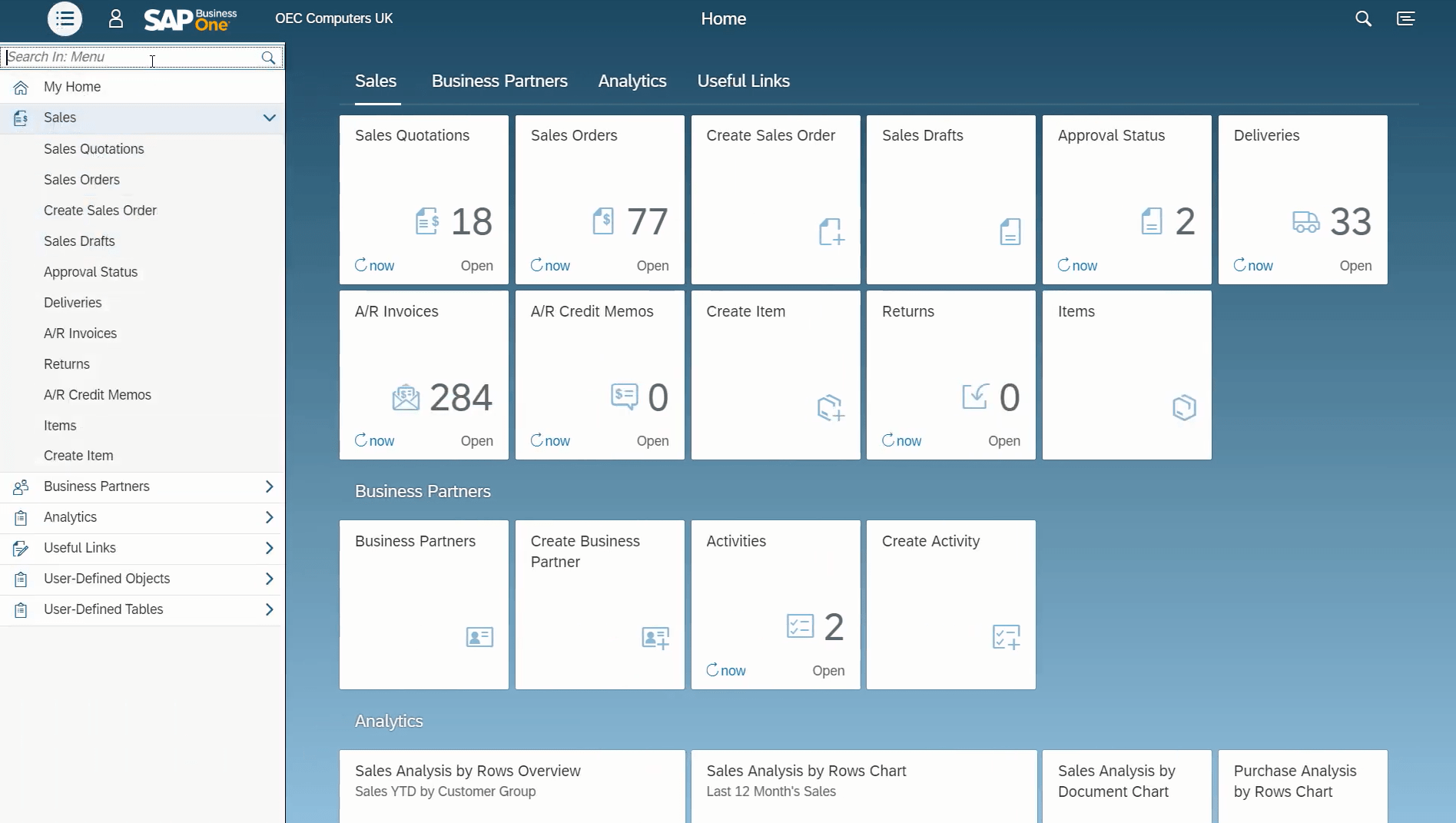
Task: Refresh the Deliveries tile count
Action: click(1252, 265)
